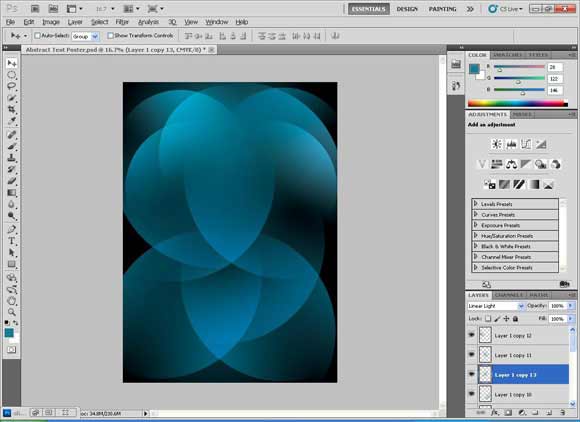
Task: Open the Filter menu
Action: pos(122,22)
